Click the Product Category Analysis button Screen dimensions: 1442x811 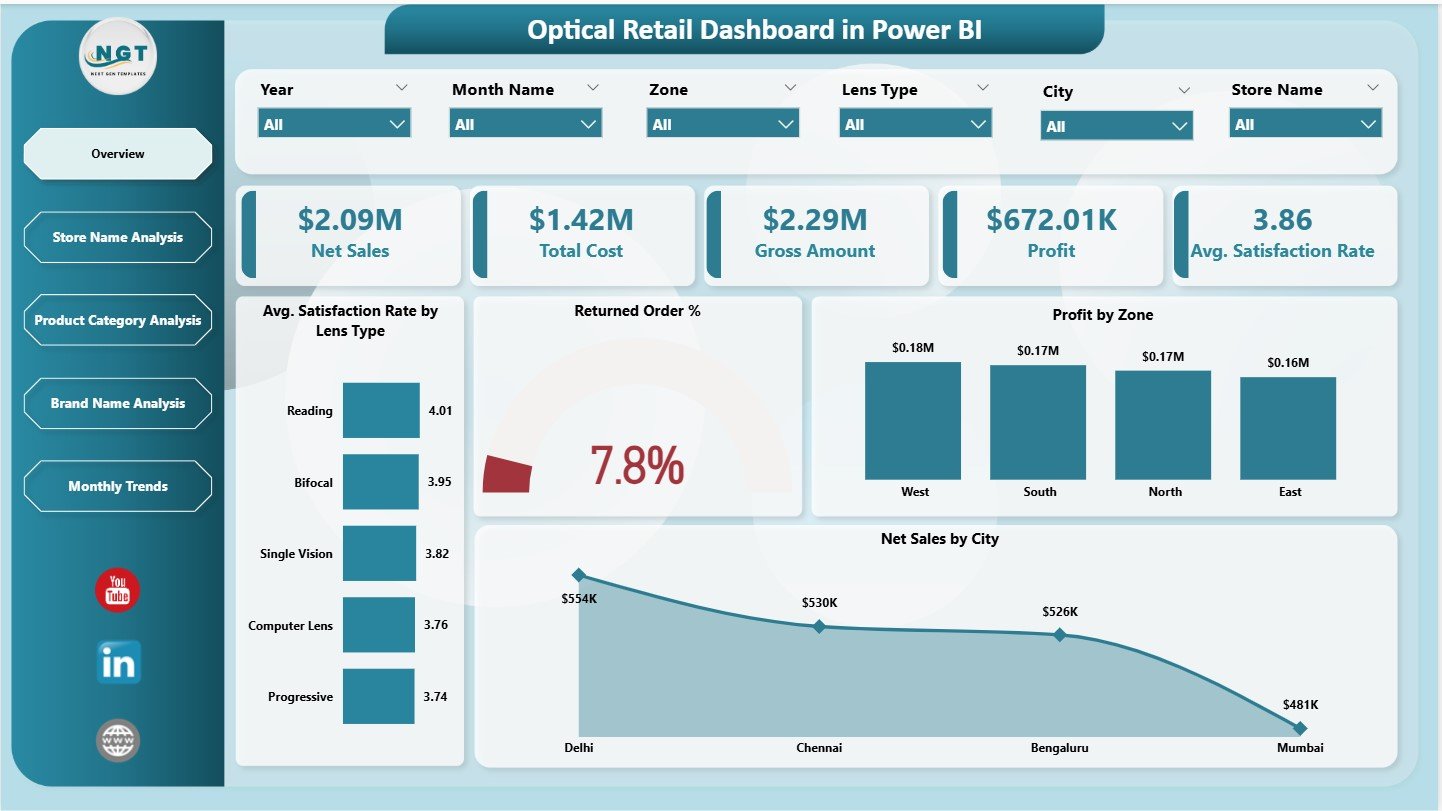pos(117,320)
